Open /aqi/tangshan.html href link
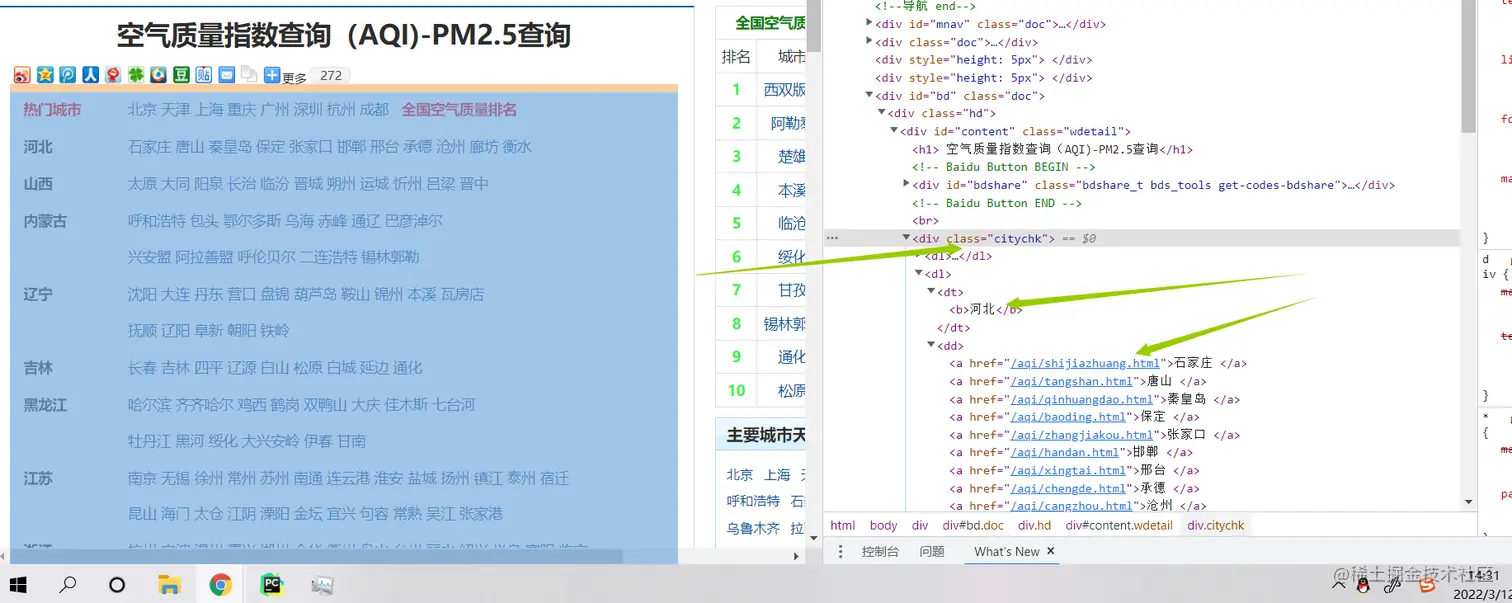Viewport: 1512px width, 603px height. click(1071, 381)
